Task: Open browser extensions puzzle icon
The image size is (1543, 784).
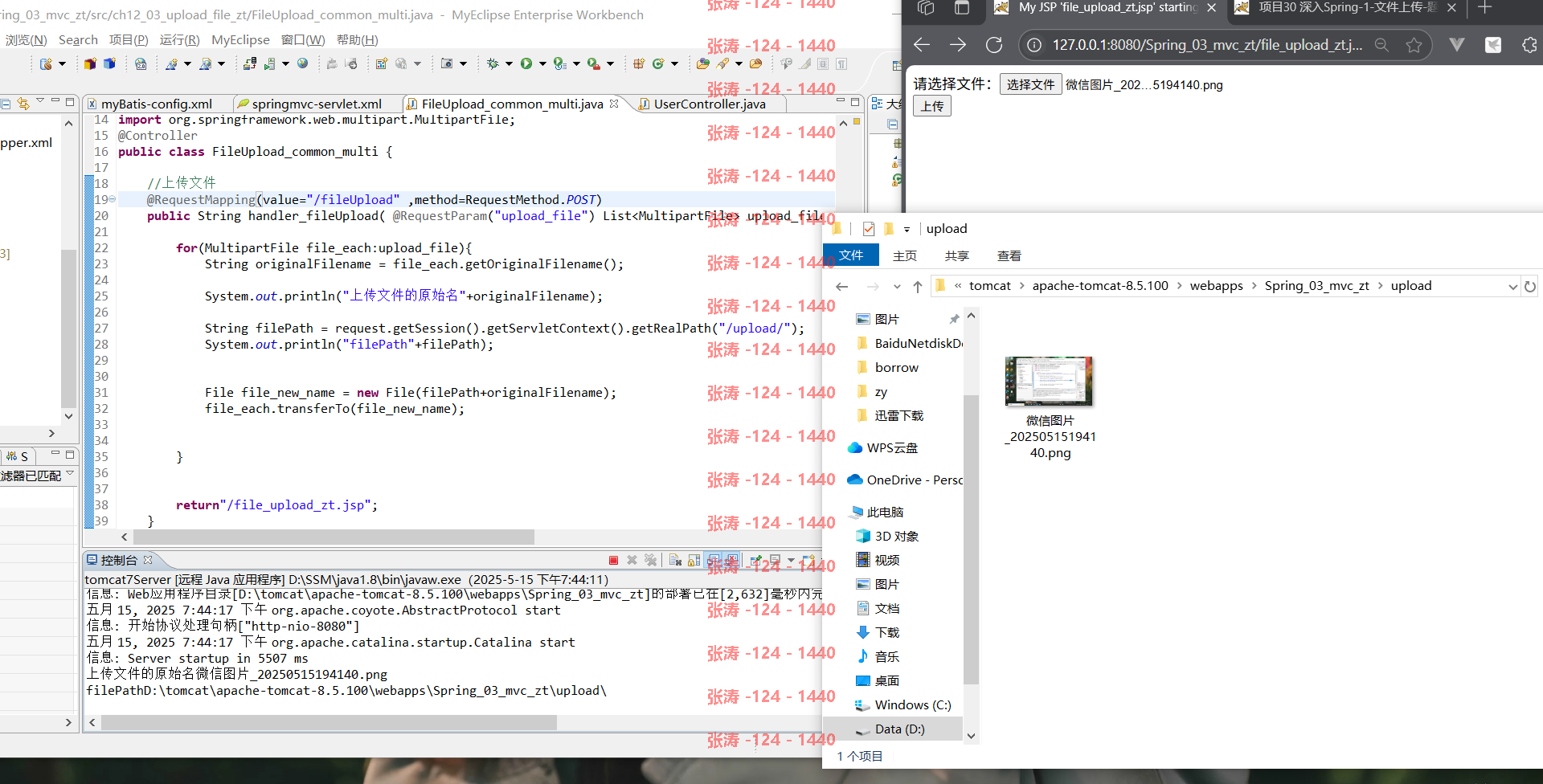Action: 1529,45
